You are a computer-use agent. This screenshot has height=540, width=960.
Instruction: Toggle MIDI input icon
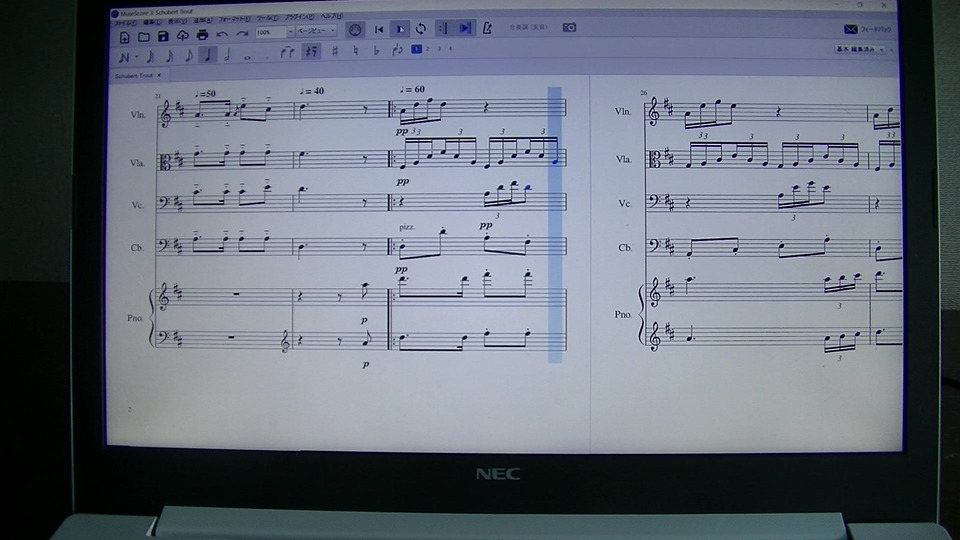(x=354, y=29)
